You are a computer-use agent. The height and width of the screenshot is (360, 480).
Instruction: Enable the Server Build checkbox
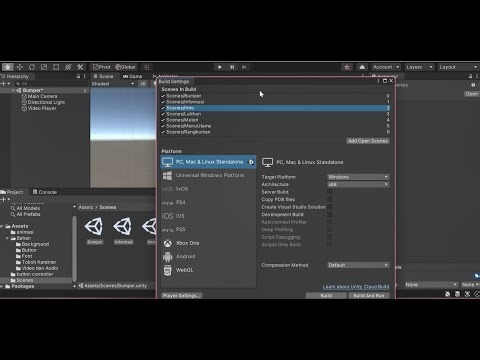[330, 192]
